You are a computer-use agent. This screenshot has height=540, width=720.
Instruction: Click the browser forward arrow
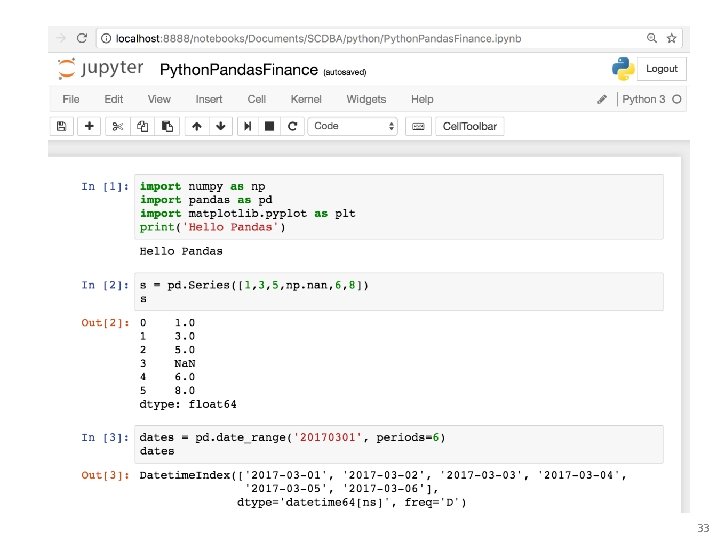(x=61, y=38)
